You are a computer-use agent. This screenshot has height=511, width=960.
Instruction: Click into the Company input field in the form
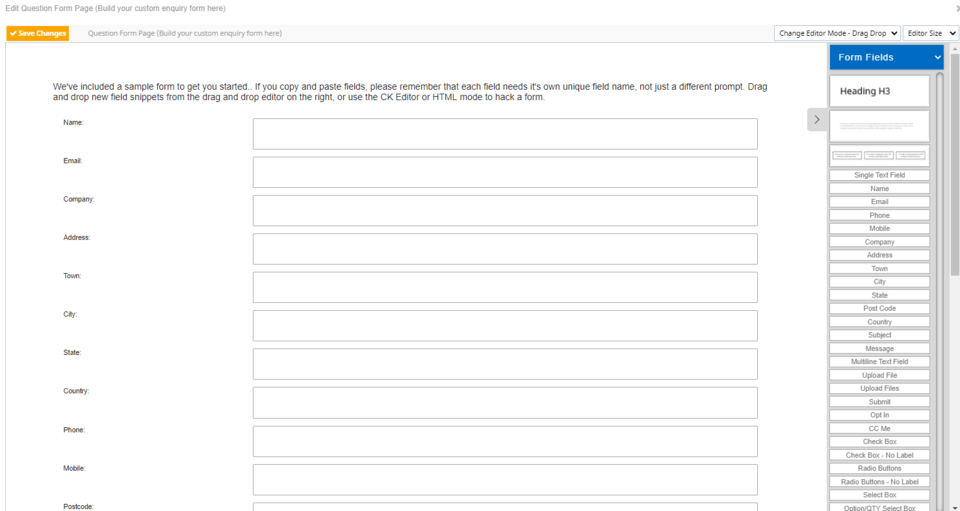[505, 211]
